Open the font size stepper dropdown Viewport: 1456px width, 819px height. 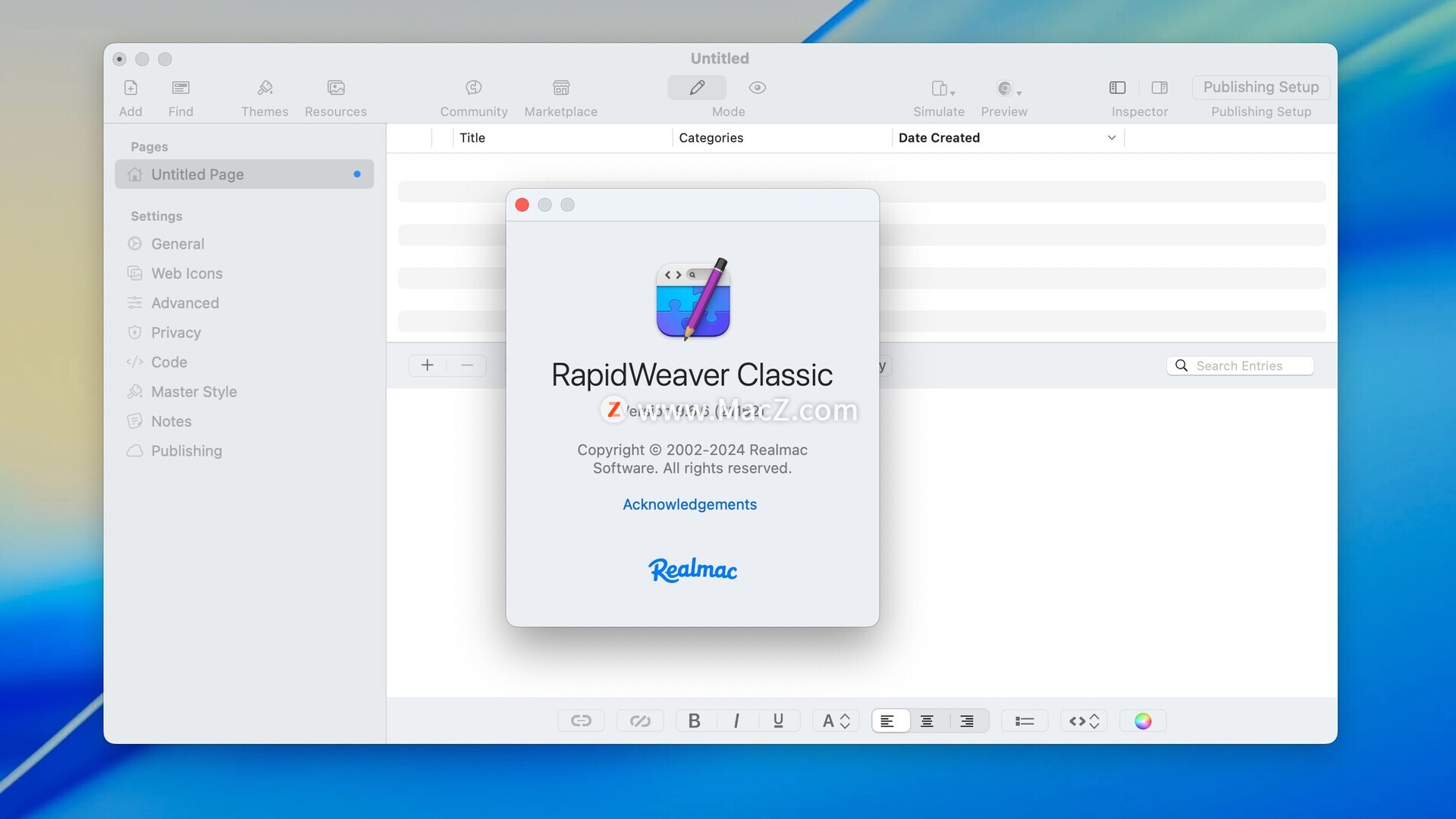tap(836, 721)
